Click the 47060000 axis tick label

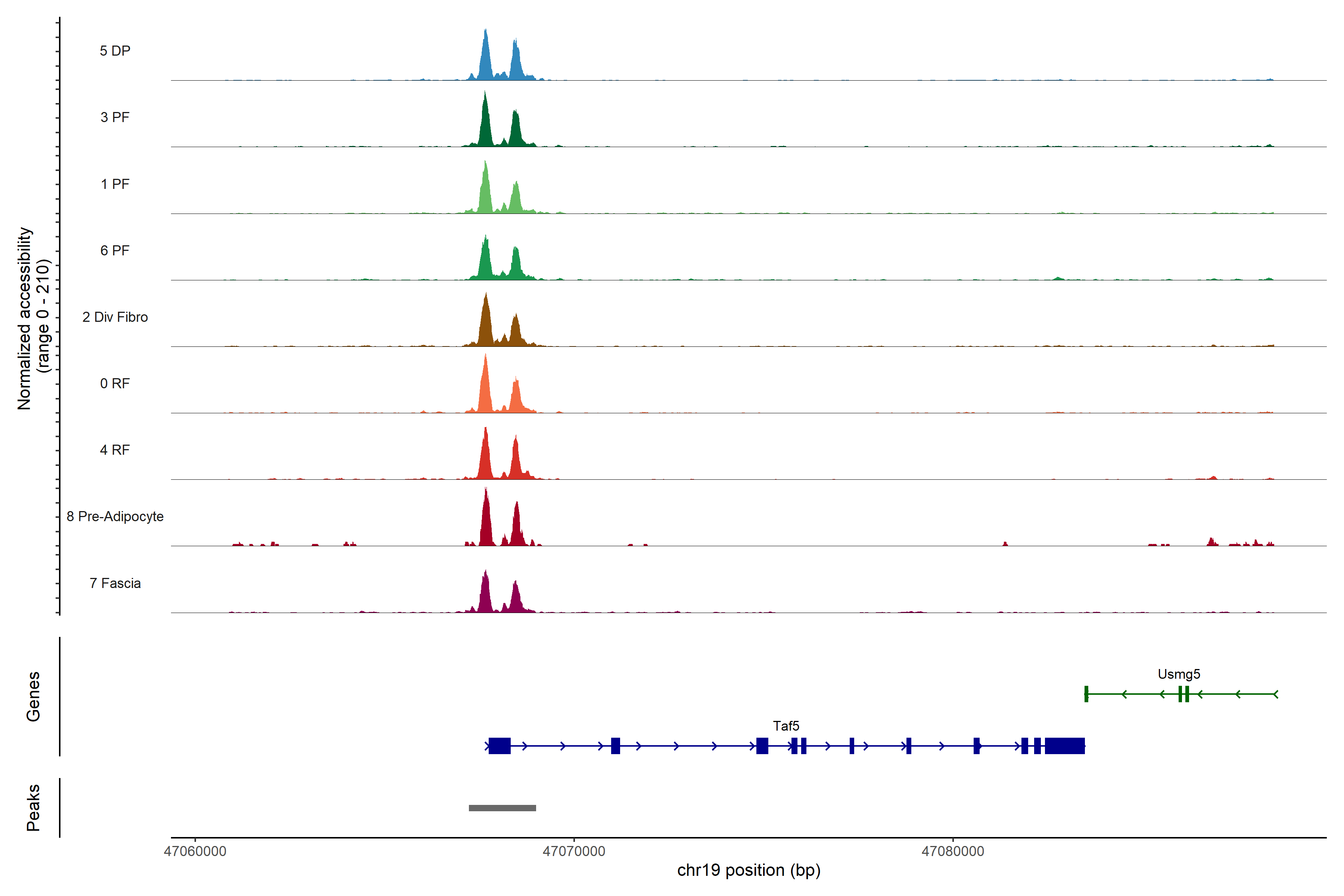point(195,852)
